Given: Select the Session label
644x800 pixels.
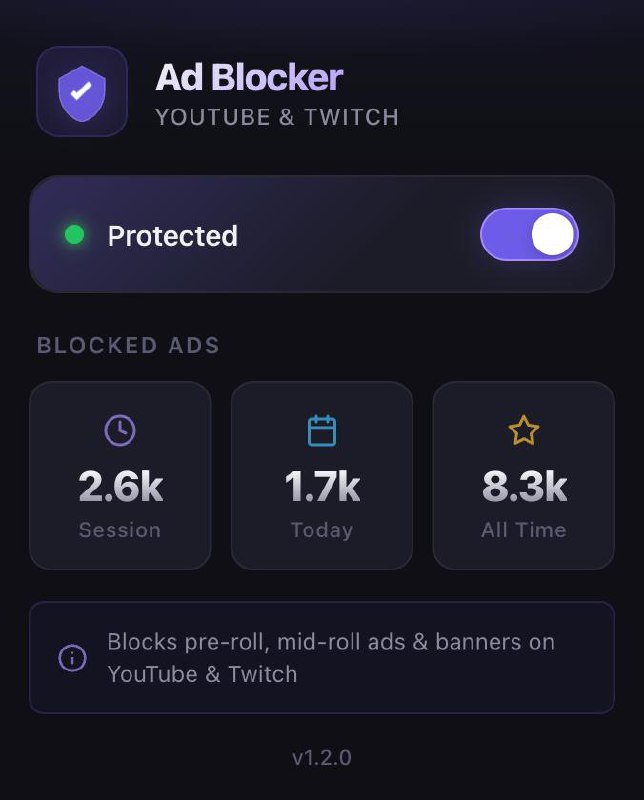Looking at the screenshot, I should click(120, 530).
